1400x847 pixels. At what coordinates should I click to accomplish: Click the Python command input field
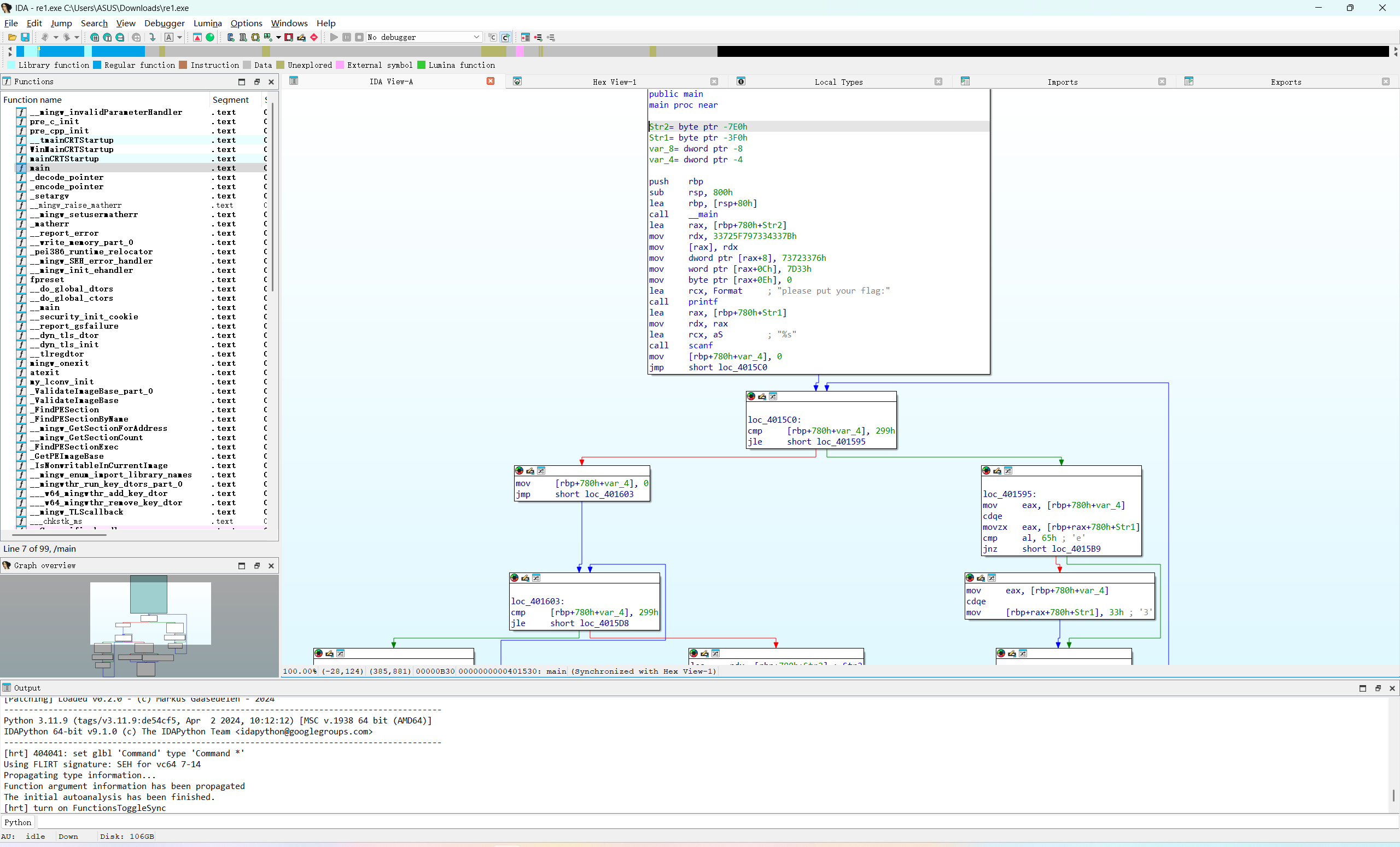pyautogui.click(x=682, y=822)
